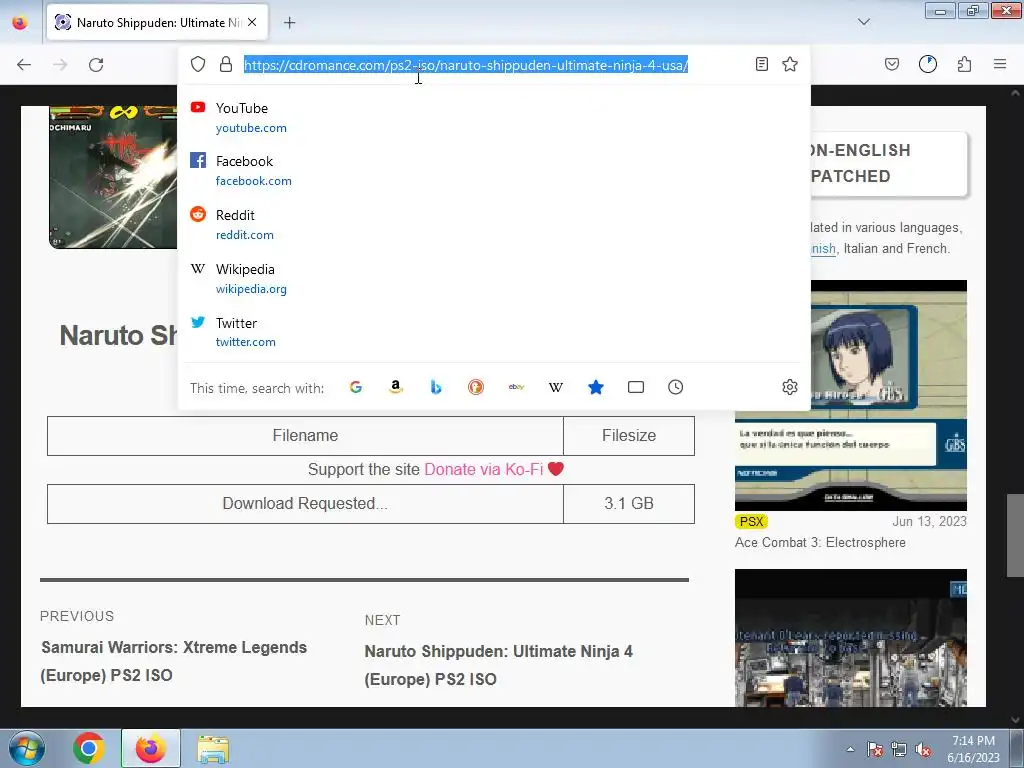Reload the current page

[x=96, y=65]
